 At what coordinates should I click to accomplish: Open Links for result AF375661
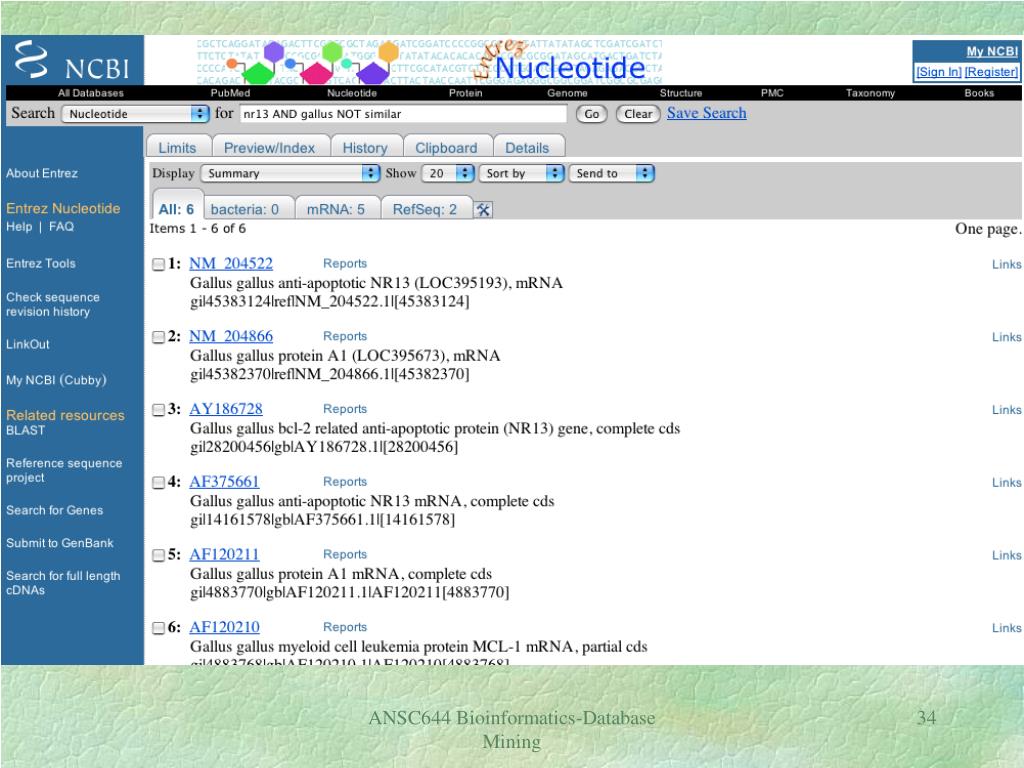(x=1006, y=483)
